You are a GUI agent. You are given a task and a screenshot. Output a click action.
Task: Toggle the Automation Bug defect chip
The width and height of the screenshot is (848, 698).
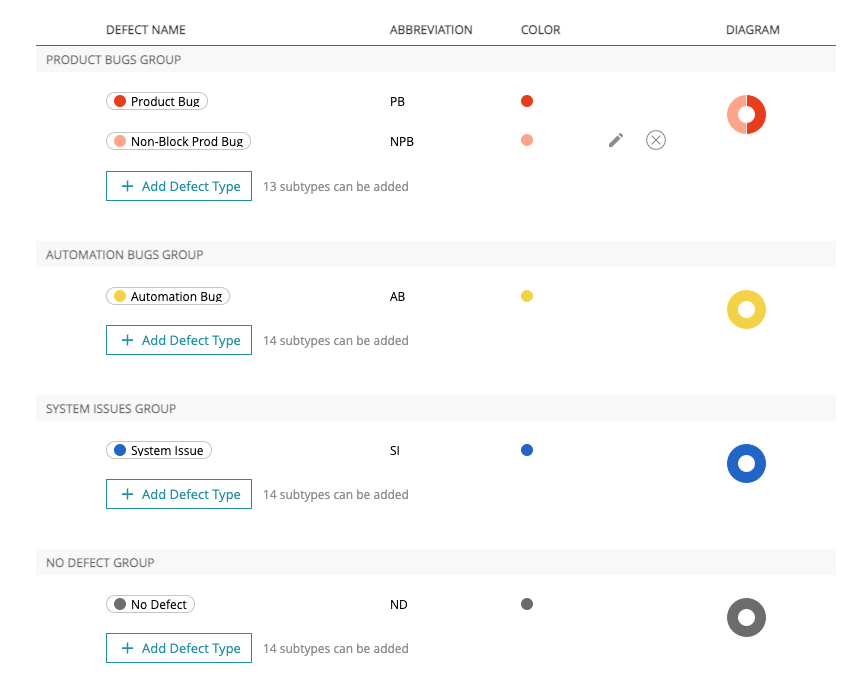tap(167, 296)
